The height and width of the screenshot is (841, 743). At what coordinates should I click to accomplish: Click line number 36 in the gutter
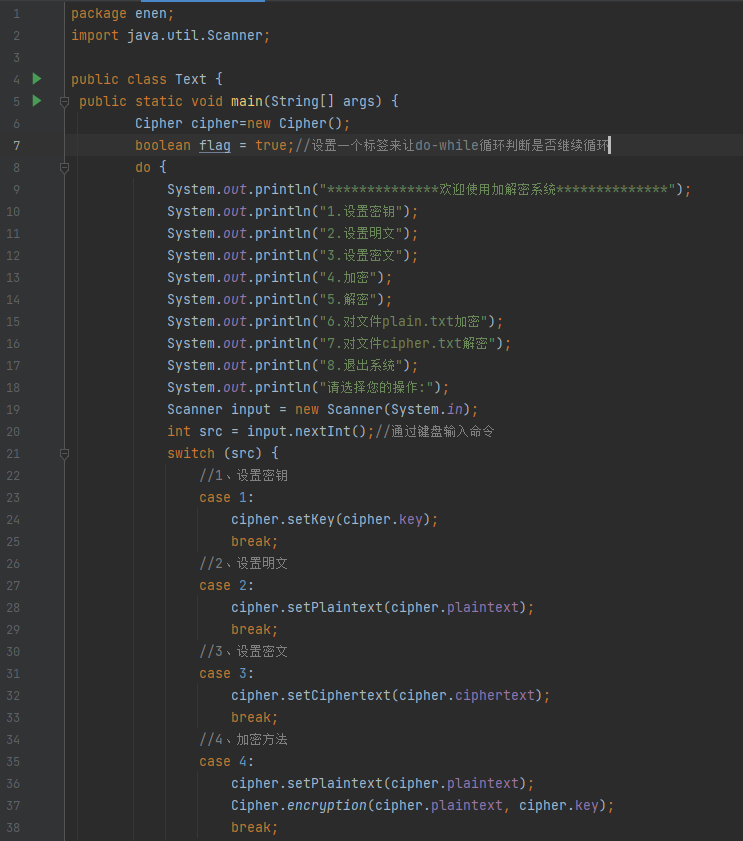[x=13, y=784]
